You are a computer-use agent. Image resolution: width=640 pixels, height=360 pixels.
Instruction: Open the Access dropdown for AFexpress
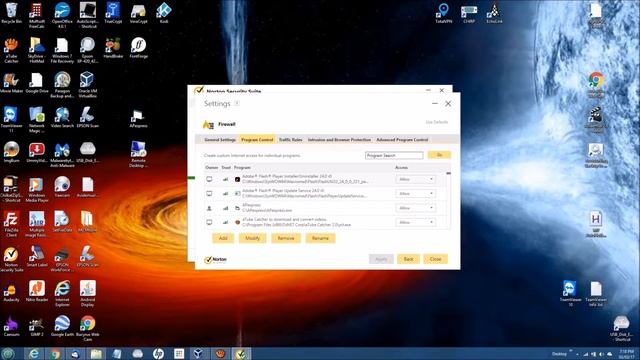coord(415,208)
